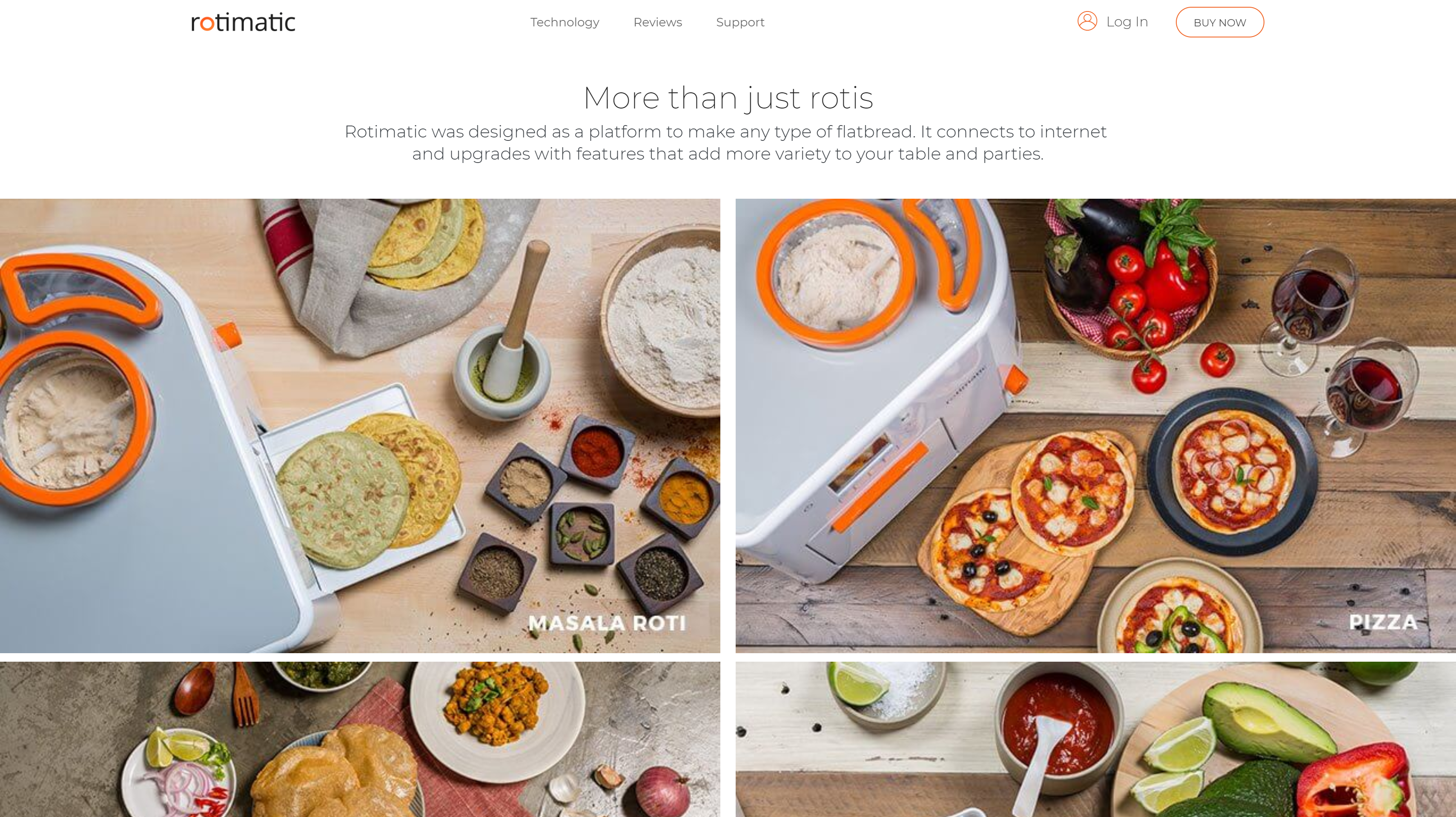Viewport: 1456px width, 817px height.
Task: Select the avocado and salsa image tile
Action: [x=1095, y=739]
